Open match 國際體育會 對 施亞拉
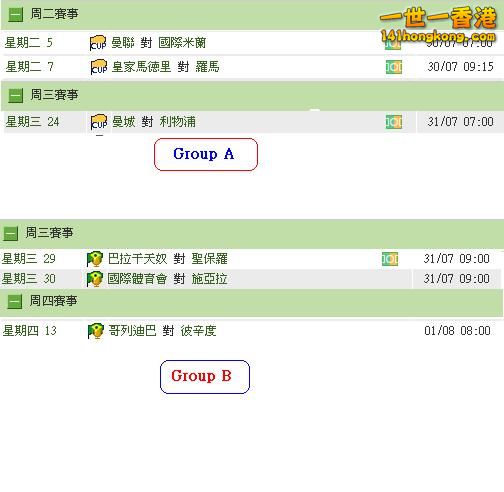Image resolution: width=504 pixels, height=492 pixels. 167,279
